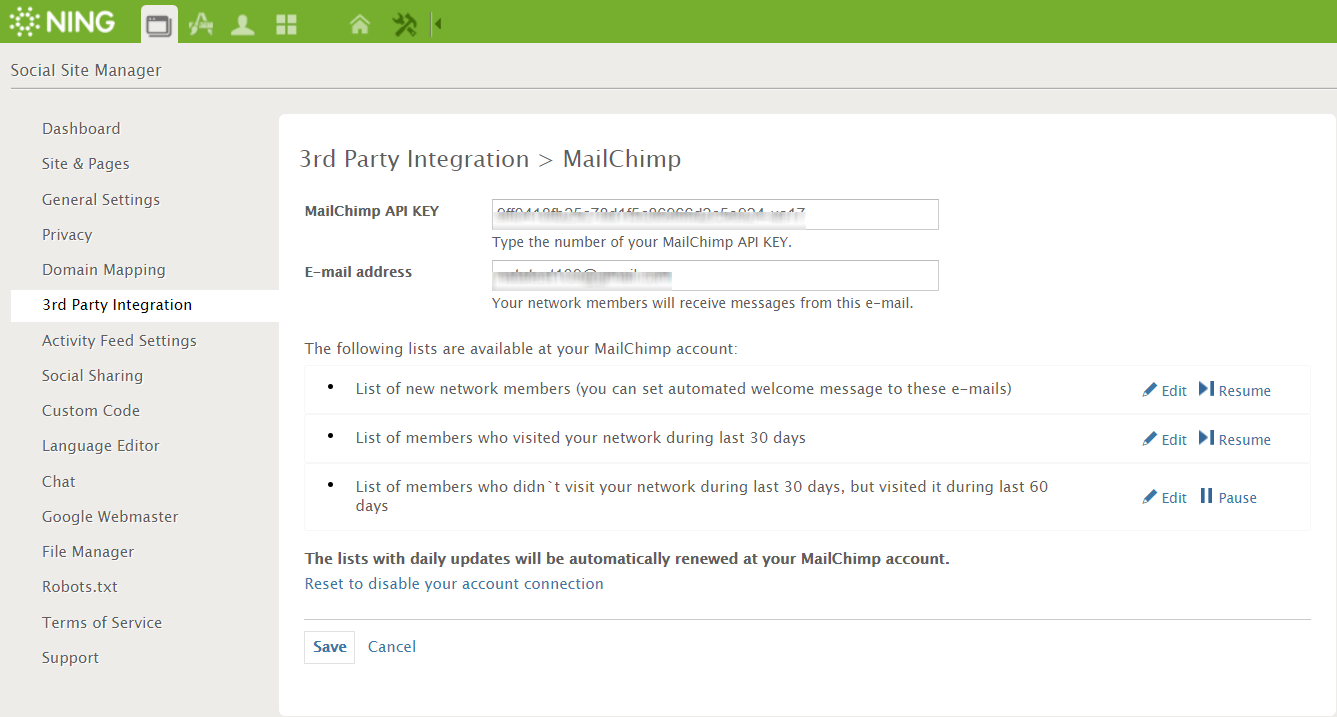Open Robots.txt settings
The width and height of the screenshot is (1337, 717).
coord(80,586)
